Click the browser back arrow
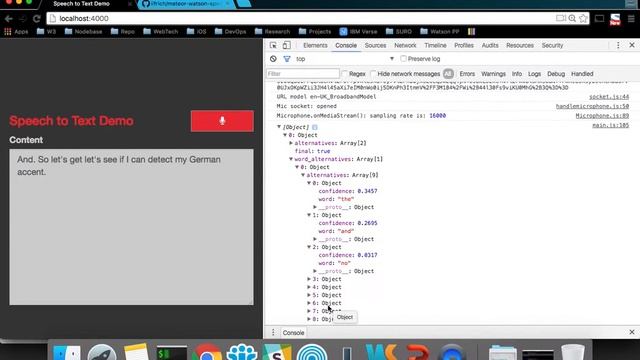The height and width of the screenshot is (360, 640). coord(9,18)
